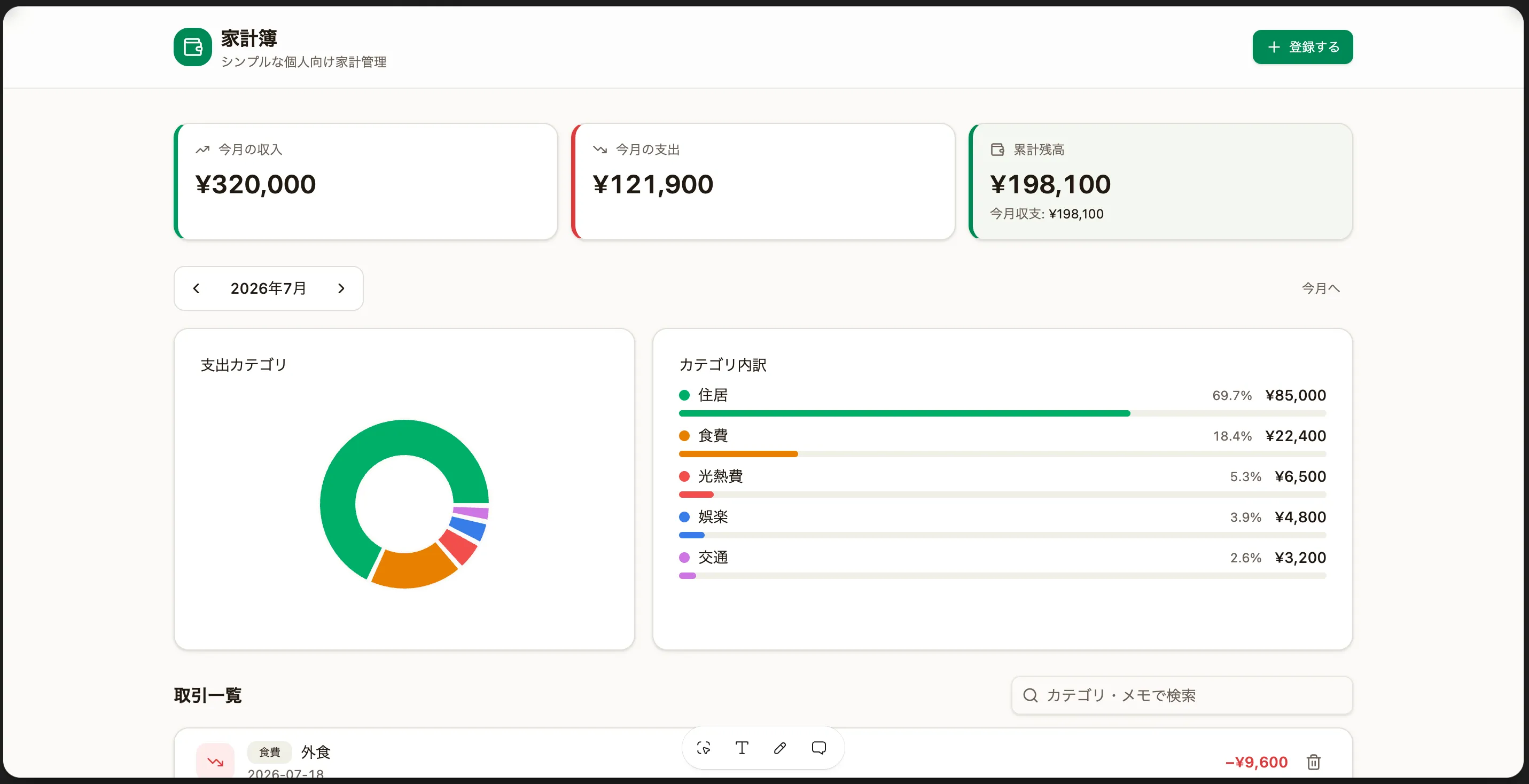Click the 今月へ link
Screen dimensions: 1529x784
pyautogui.click(x=1320, y=288)
